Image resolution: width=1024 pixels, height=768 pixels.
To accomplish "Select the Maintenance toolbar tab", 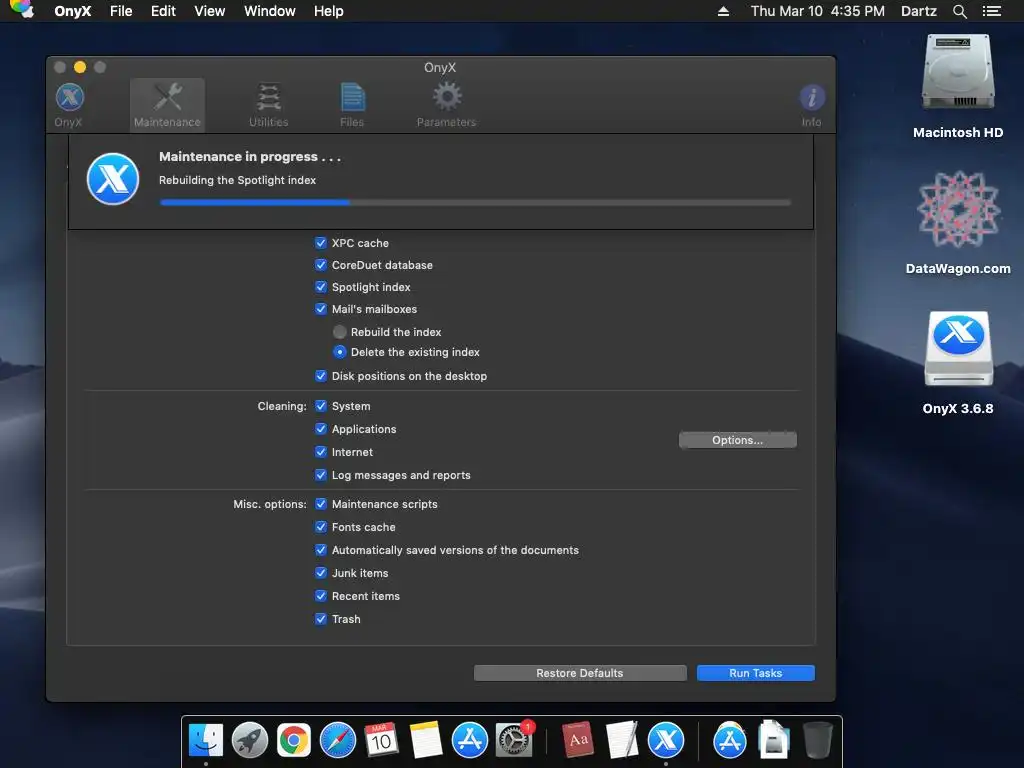I will click(167, 105).
